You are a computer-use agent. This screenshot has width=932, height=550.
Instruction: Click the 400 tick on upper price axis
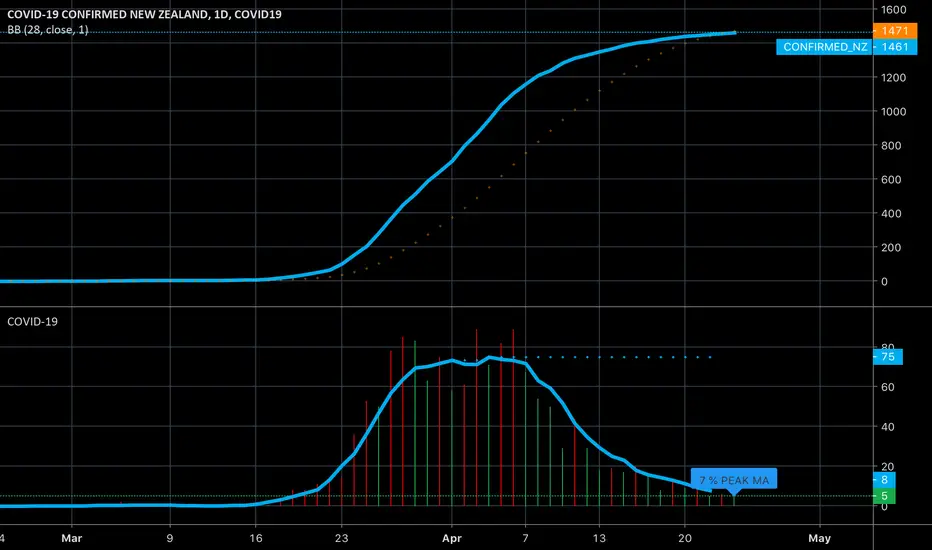pyautogui.click(x=891, y=213)
